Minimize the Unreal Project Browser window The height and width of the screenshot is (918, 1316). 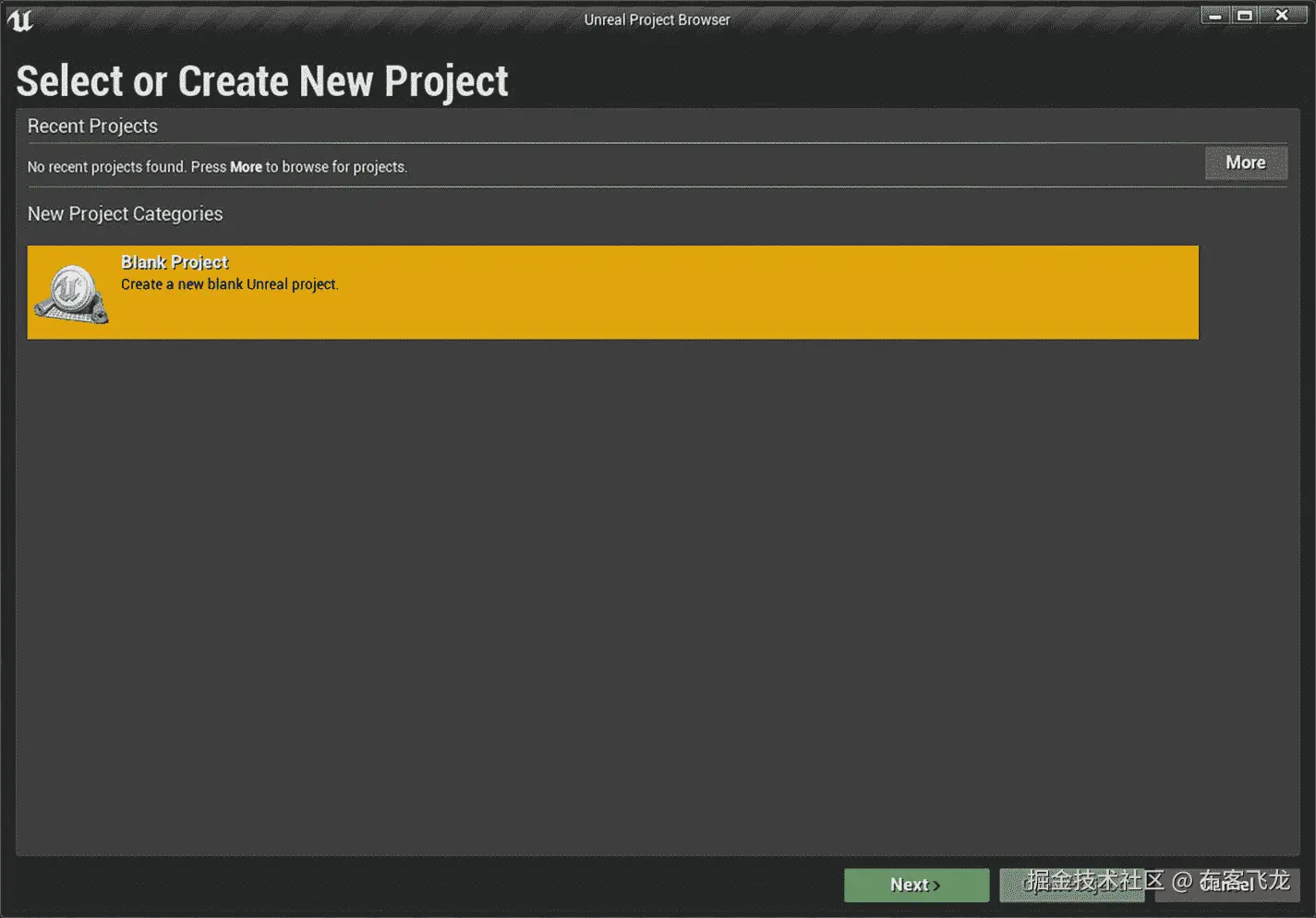tap(1215, 15)
